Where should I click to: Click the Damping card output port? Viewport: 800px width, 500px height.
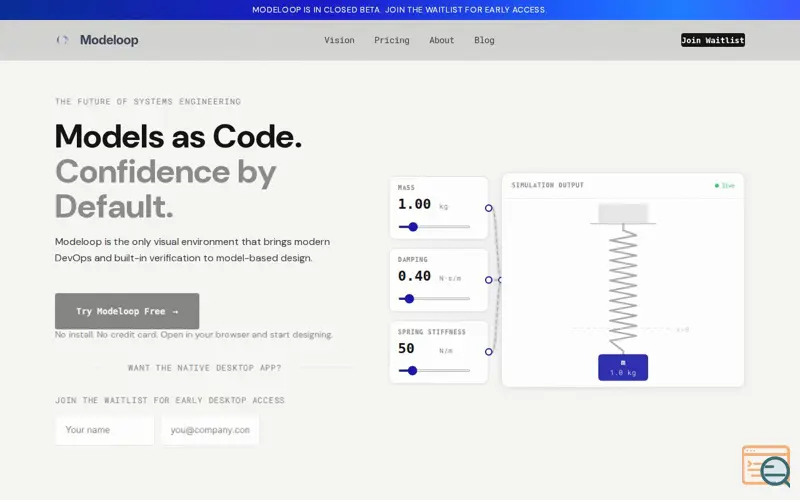[489, 280]
